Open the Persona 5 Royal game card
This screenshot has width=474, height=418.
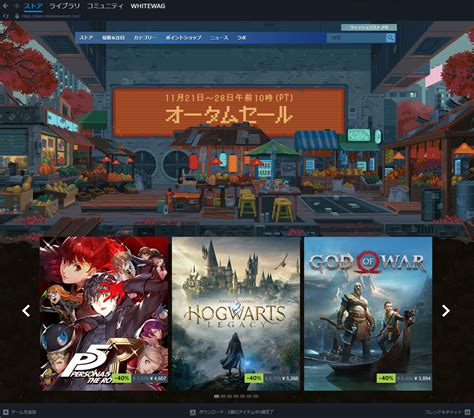click(x=104, y=314)
